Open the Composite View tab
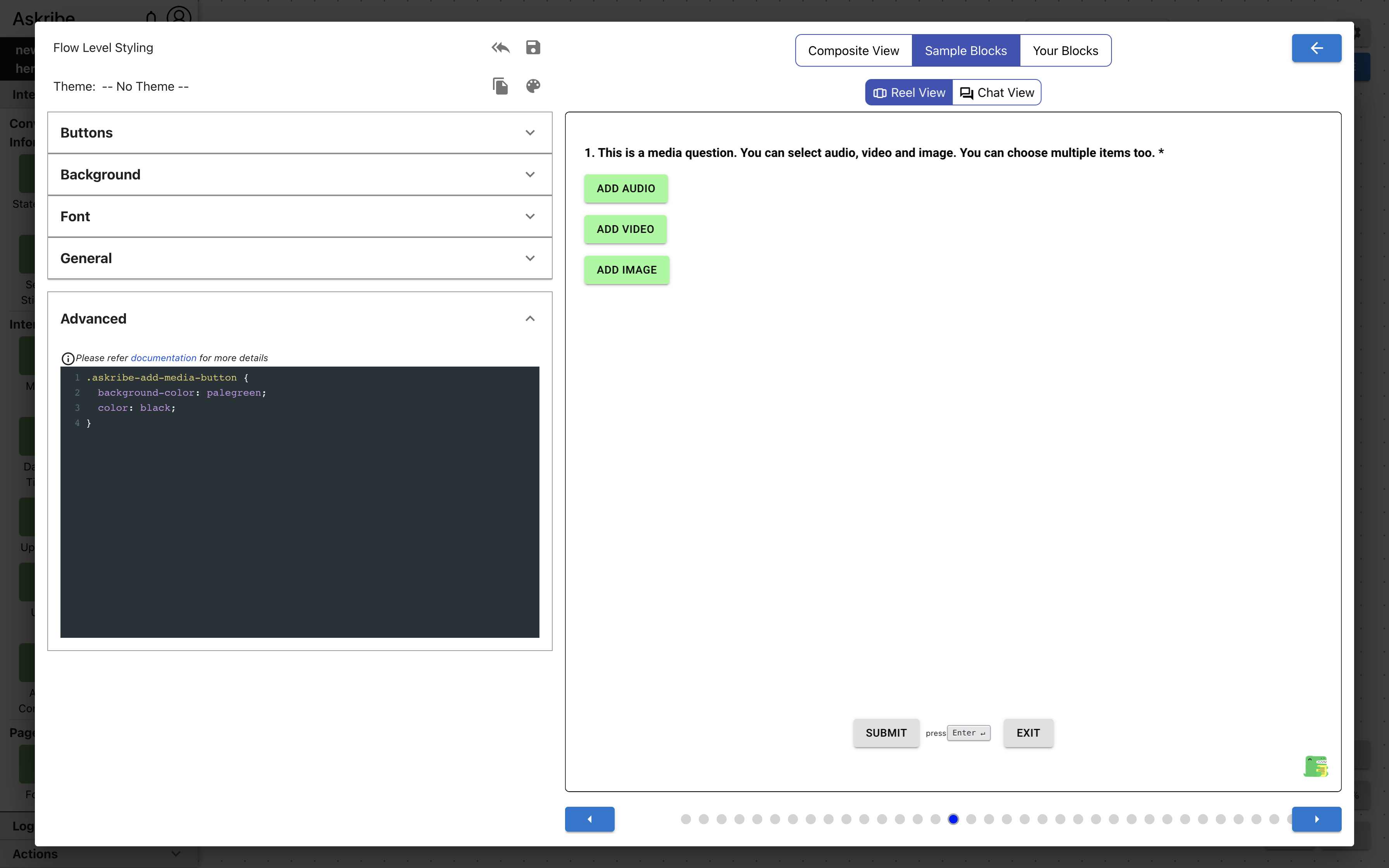1389x868 pixels. point(853,51)
